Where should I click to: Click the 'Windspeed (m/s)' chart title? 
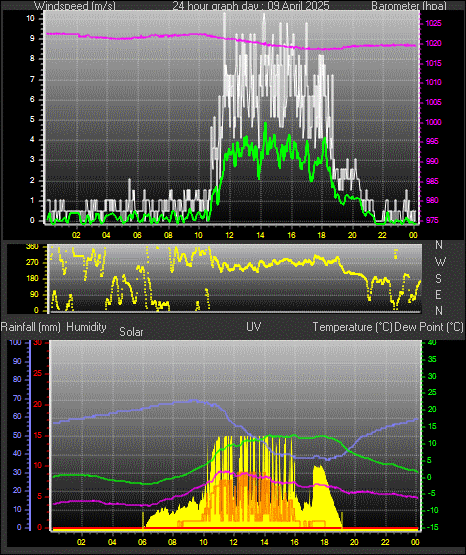75,6
